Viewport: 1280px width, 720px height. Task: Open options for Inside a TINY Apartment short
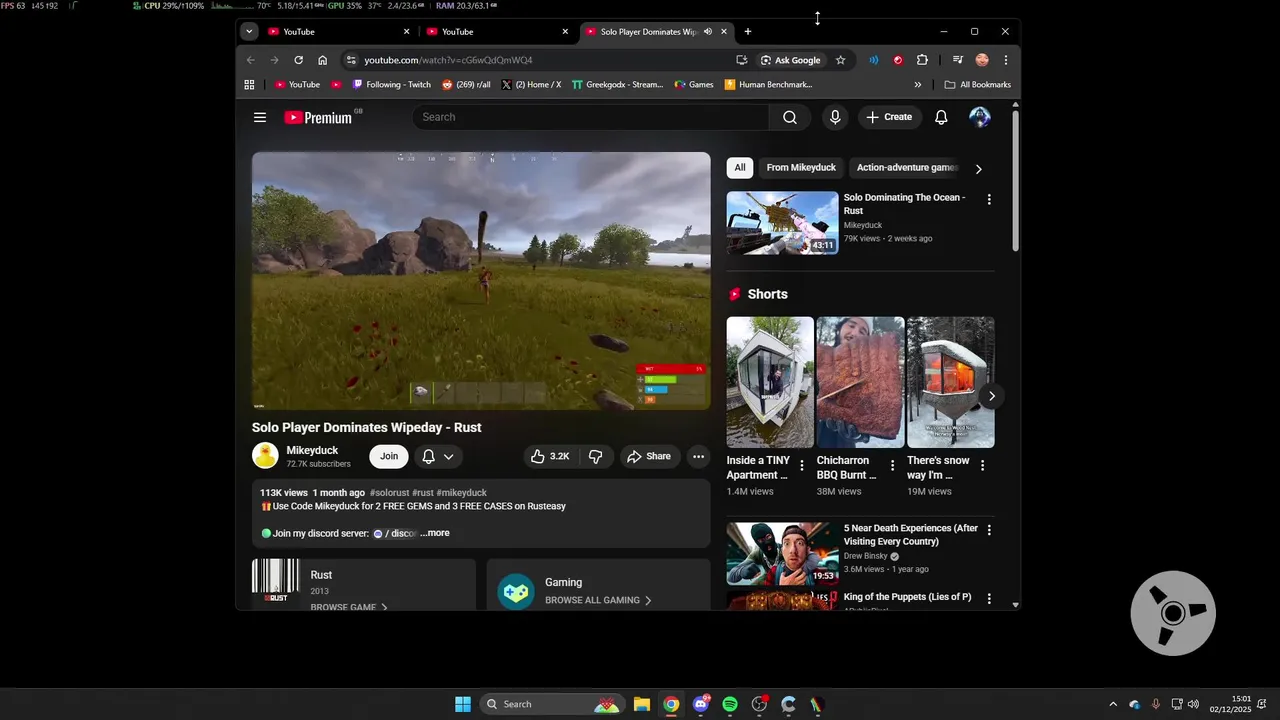(802, 465)
